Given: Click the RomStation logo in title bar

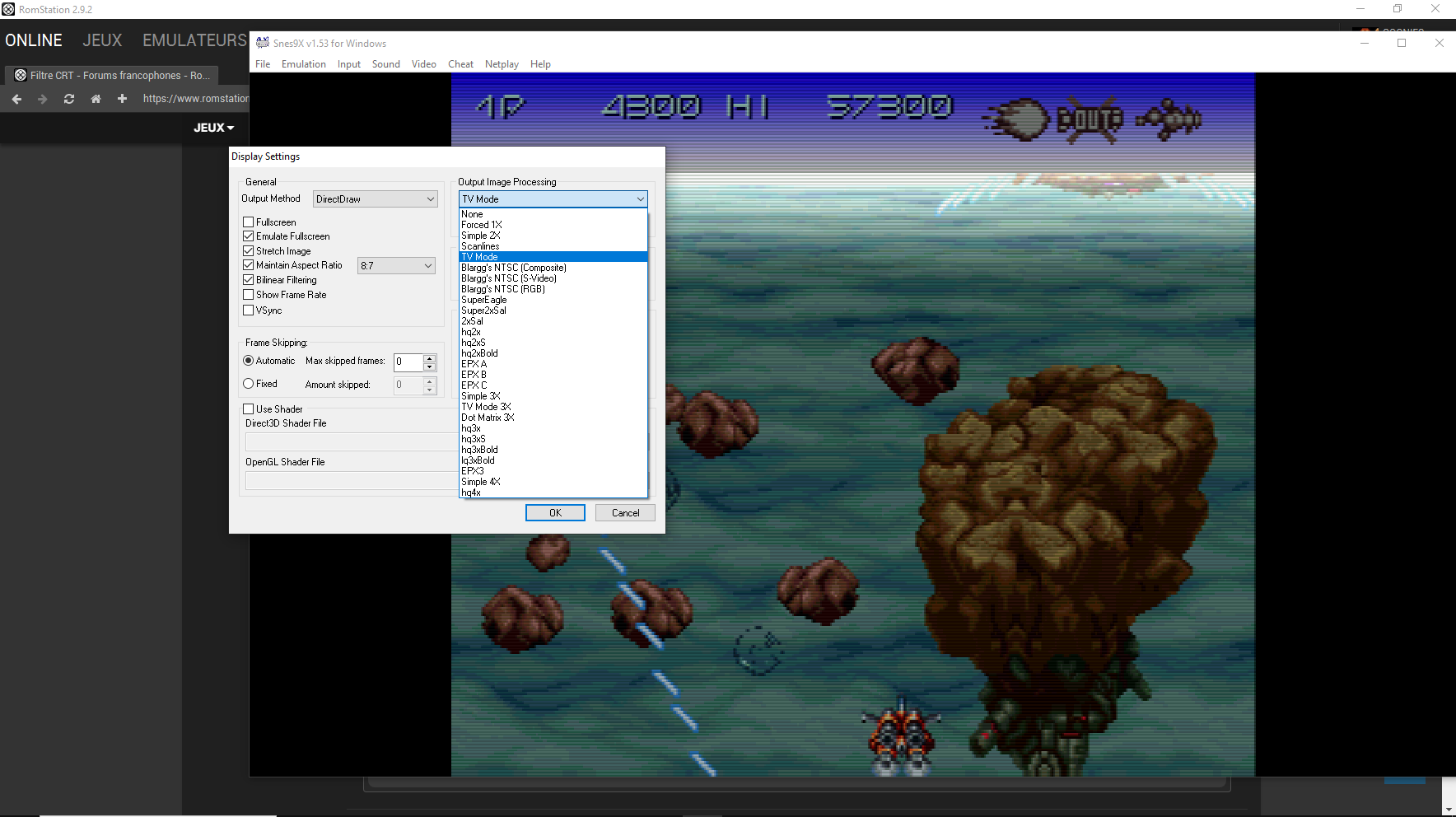Looking at the screenshot, I should (x=8, y=9).
